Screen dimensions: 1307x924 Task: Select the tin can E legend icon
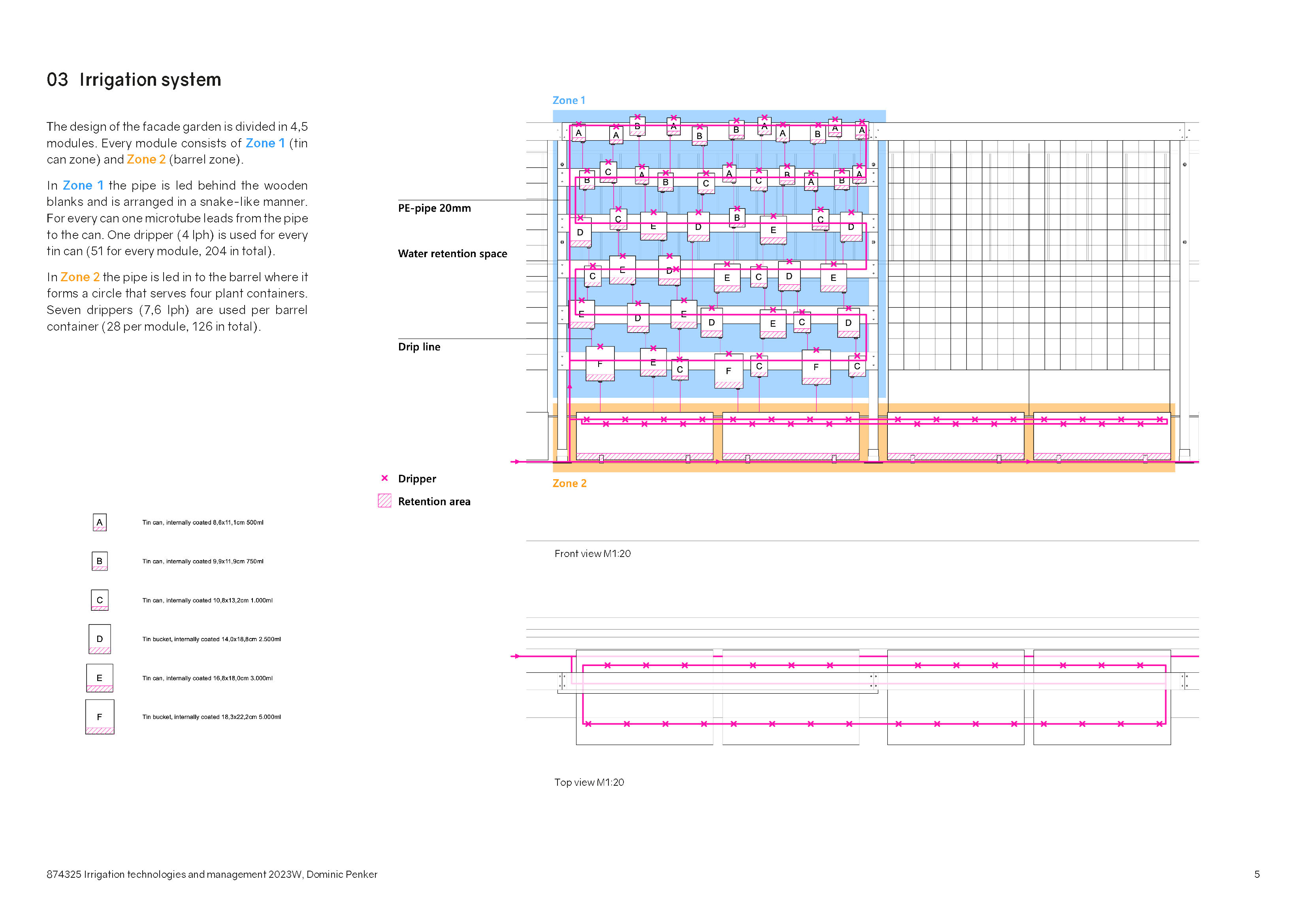tap(100, 678)
